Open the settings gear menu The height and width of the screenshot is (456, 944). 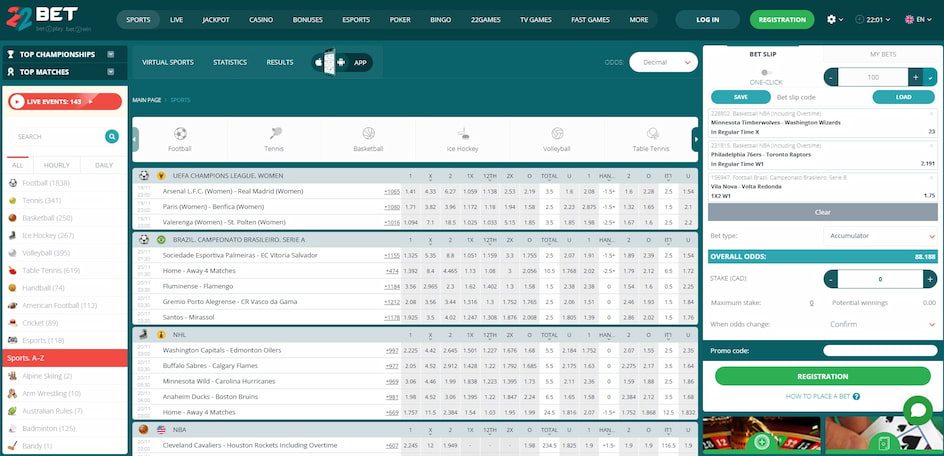coord(831,19)
